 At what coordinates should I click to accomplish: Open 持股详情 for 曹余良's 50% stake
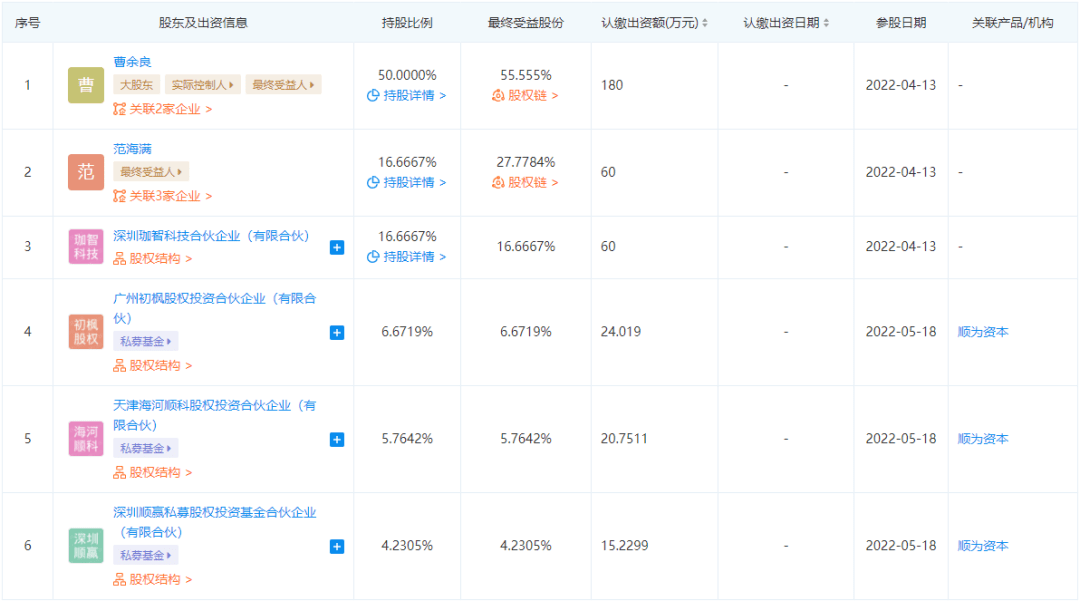407,96
